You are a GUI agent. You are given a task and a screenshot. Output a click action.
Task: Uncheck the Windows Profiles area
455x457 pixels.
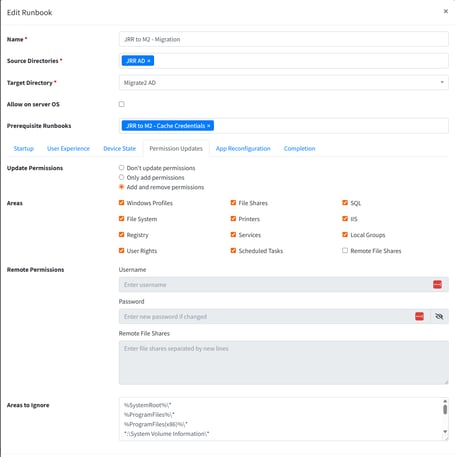pyautogui.click(x=122, y=203)
